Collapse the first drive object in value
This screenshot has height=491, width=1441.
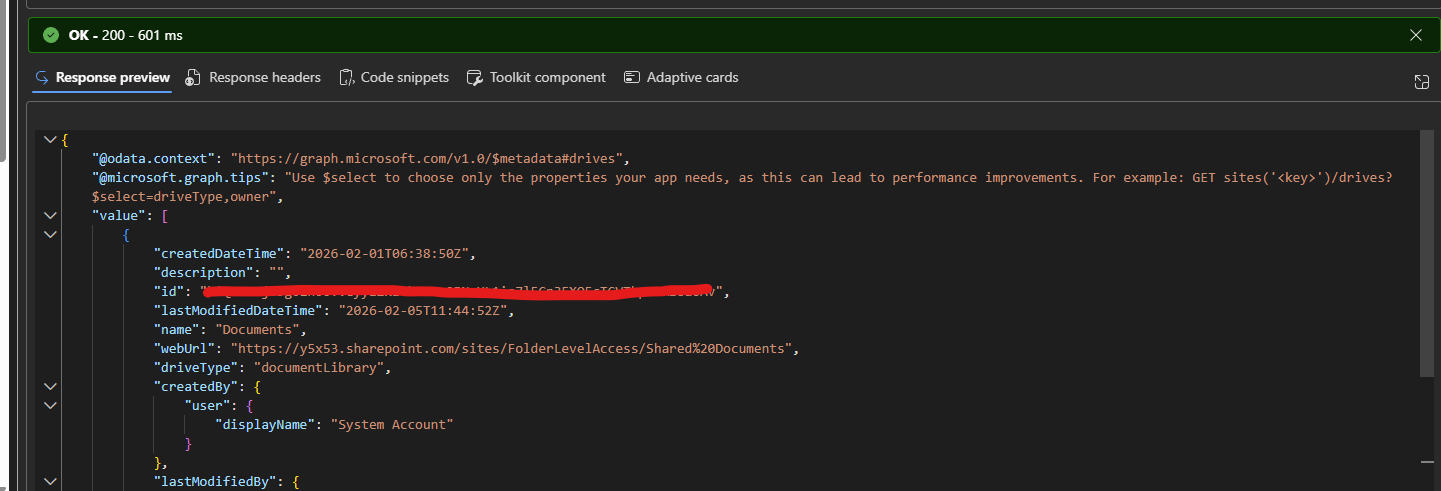(50, 234)
